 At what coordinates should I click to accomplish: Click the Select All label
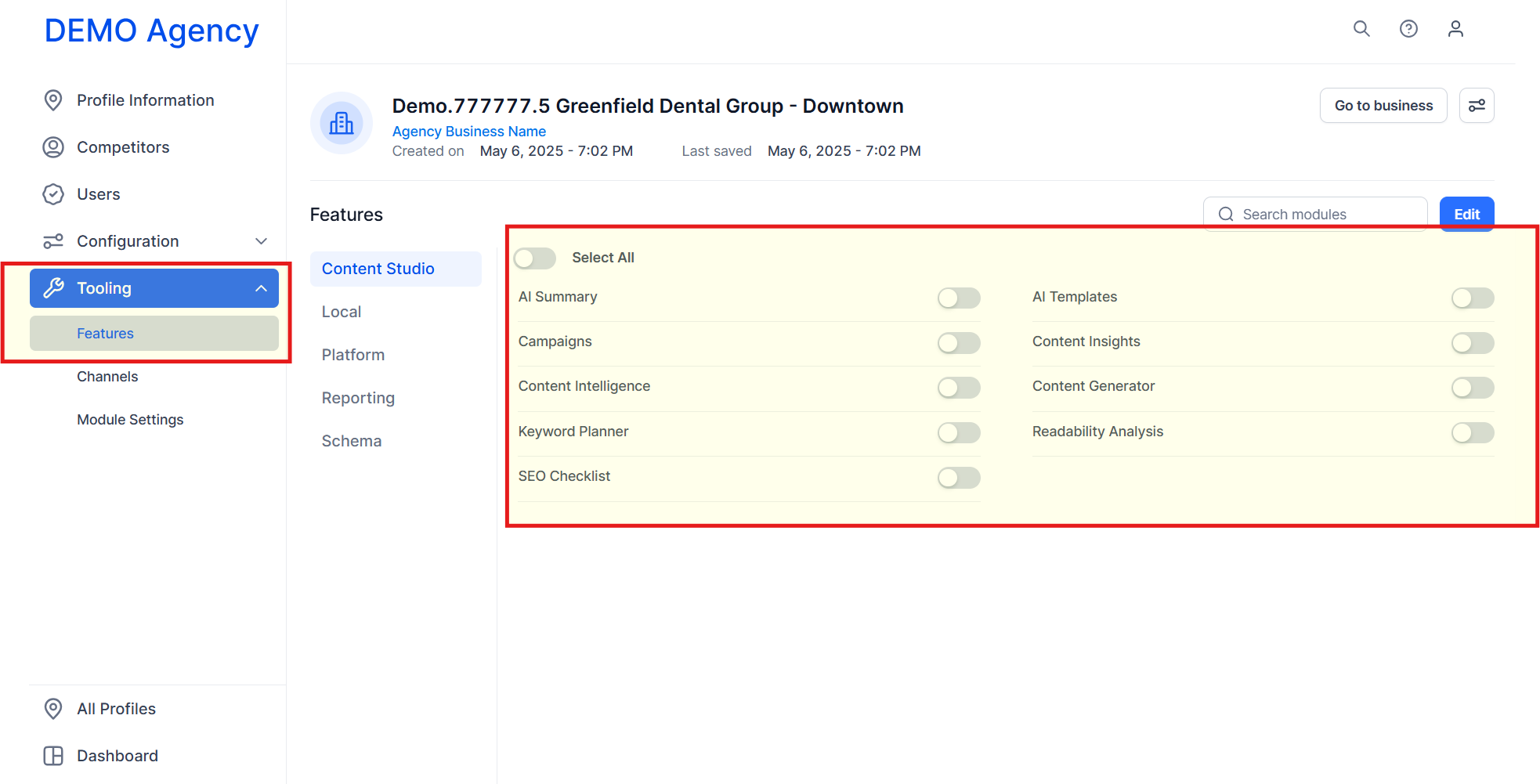tap(603, 258)
